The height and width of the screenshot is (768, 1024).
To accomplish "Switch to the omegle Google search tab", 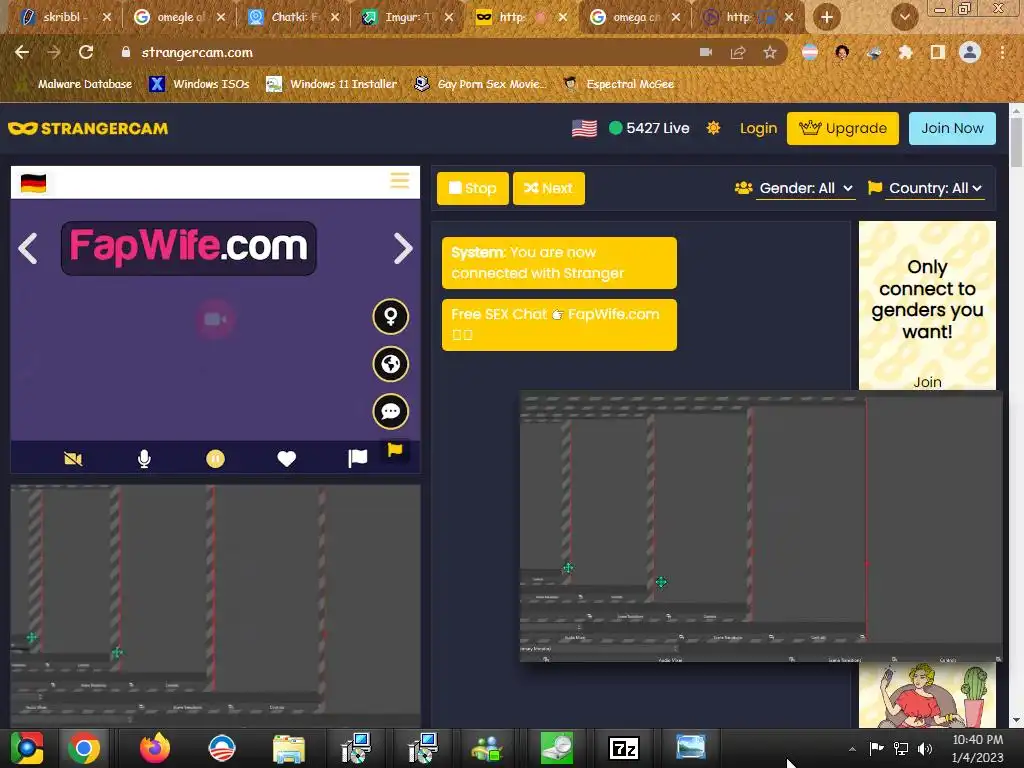I will point(178,17).
